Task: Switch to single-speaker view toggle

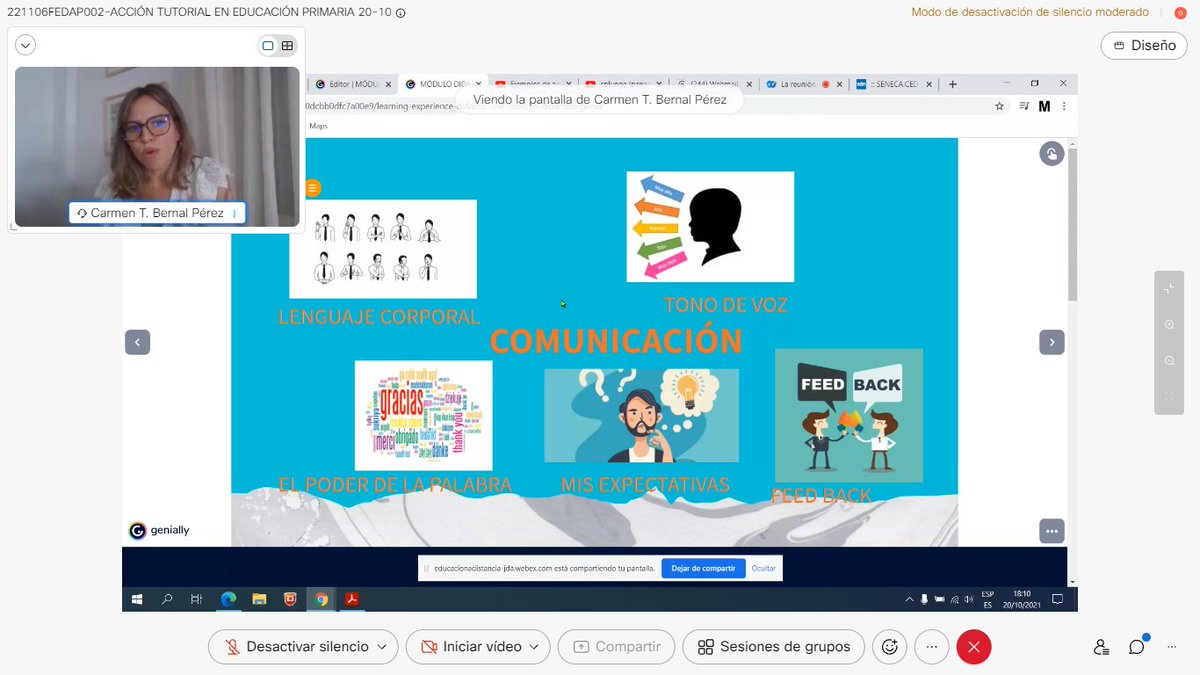Action: [268, 45]
